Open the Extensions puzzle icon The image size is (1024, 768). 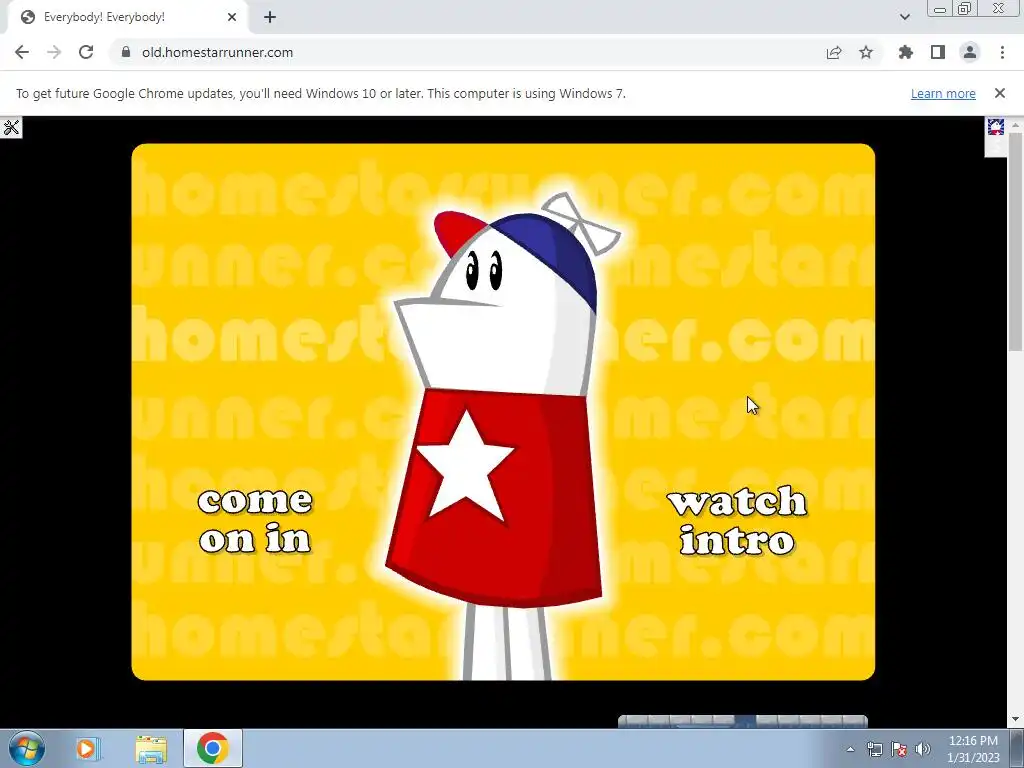906,52
